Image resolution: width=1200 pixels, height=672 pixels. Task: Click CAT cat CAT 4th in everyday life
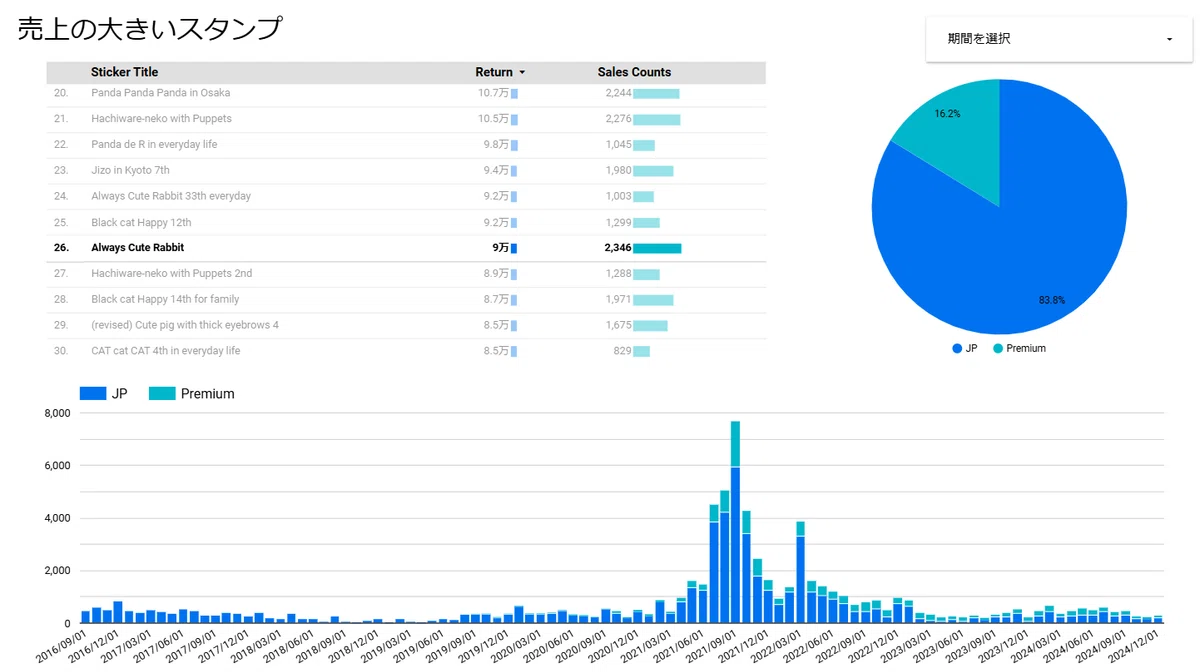pos(165,351)
